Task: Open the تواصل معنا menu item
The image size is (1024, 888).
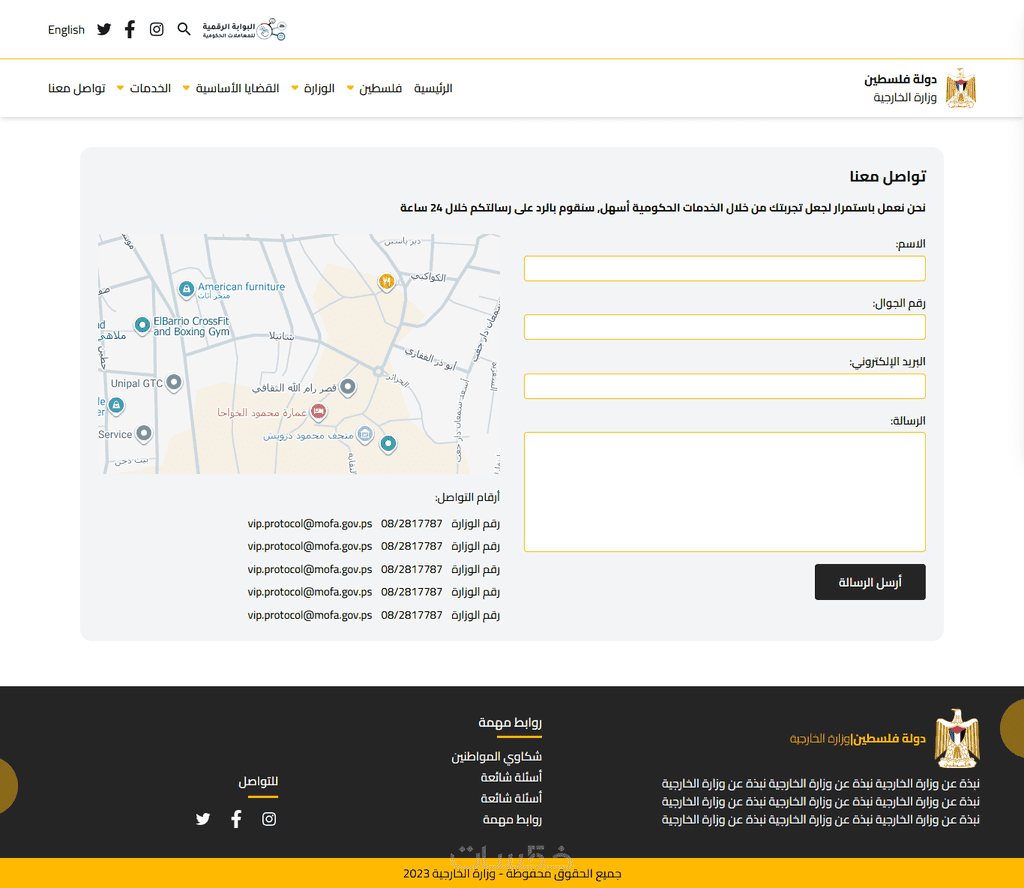Action: pyautogui.click(x=76, y=88)
